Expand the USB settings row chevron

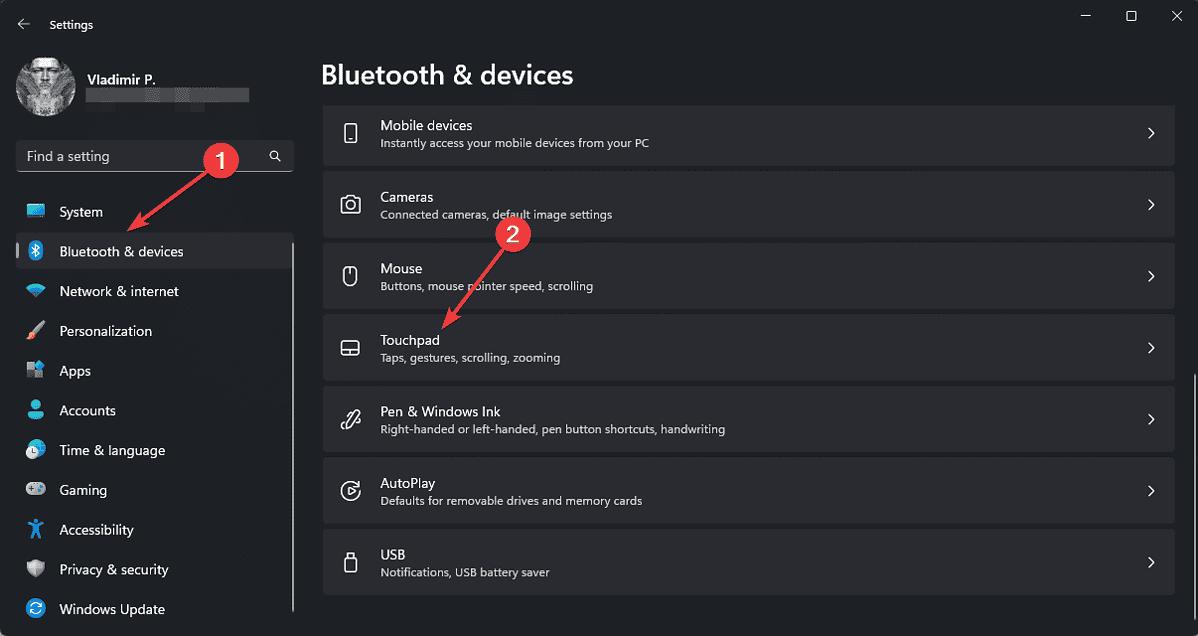click(x=1151, y=561)
